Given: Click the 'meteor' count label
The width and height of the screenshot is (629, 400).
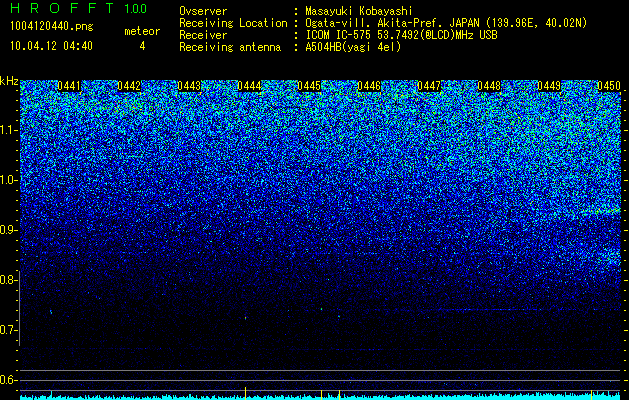Looking at the screenshot, I should pos(142,31).
